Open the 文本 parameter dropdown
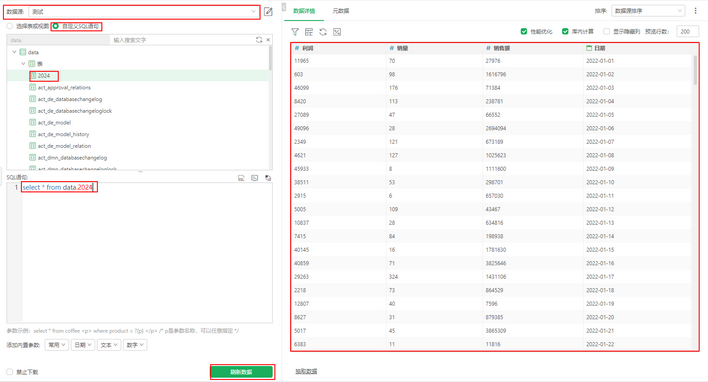Viewport: 708px width, 382px height. [109, 345]
